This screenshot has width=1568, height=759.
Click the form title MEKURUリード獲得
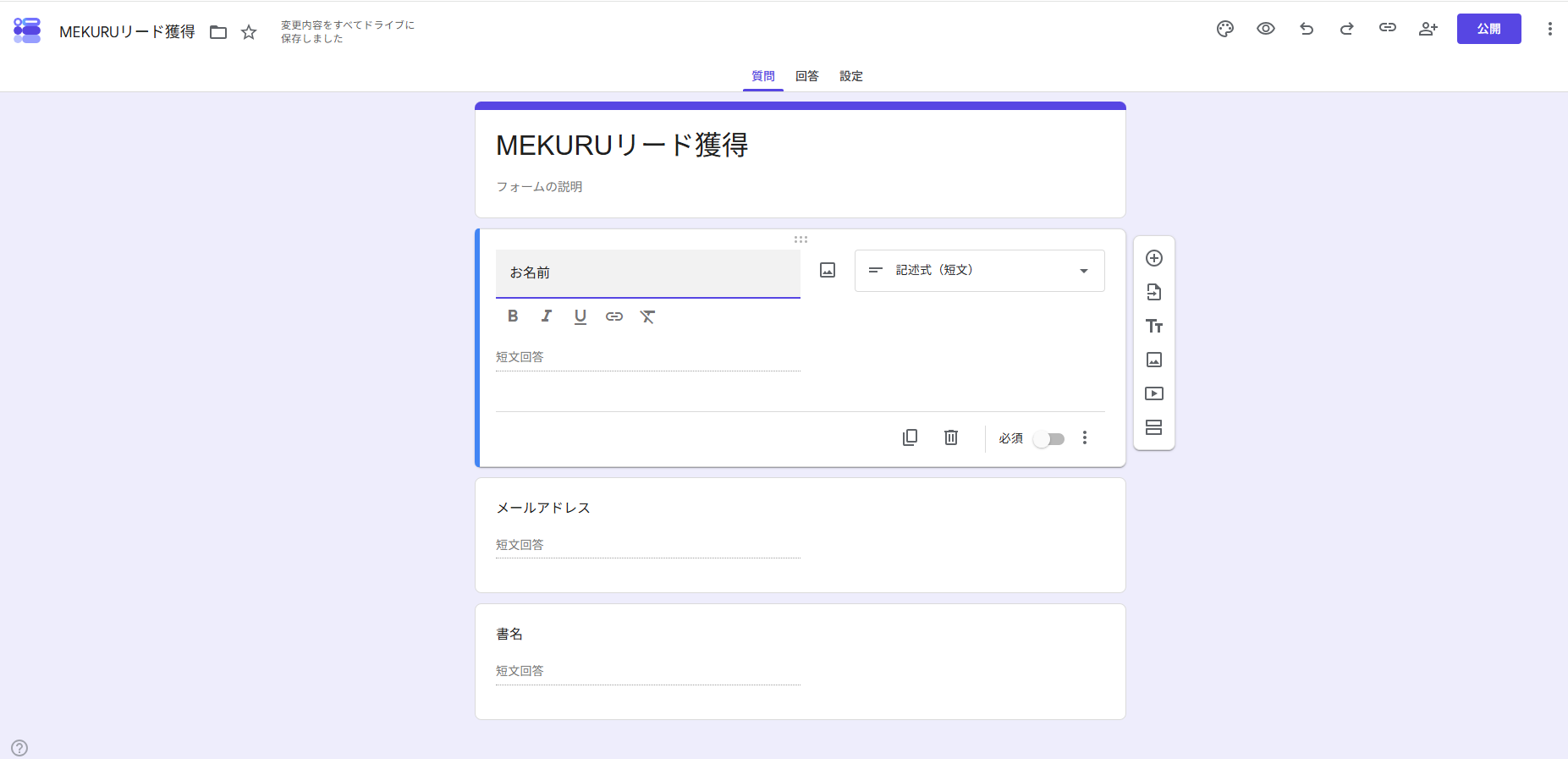pos(622,146)
